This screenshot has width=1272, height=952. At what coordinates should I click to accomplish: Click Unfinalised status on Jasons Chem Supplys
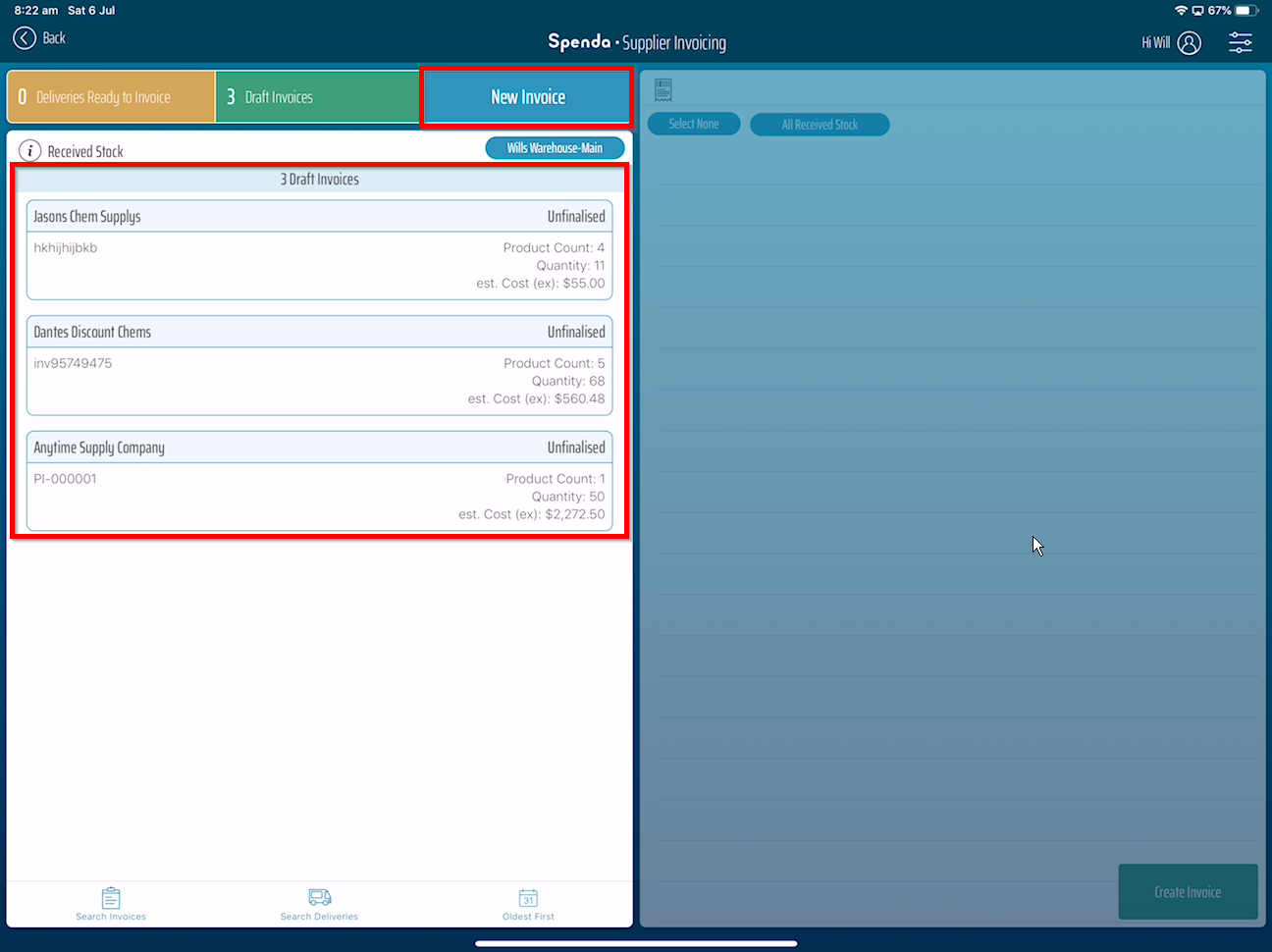pyautogui.click(x=576, y=217)
